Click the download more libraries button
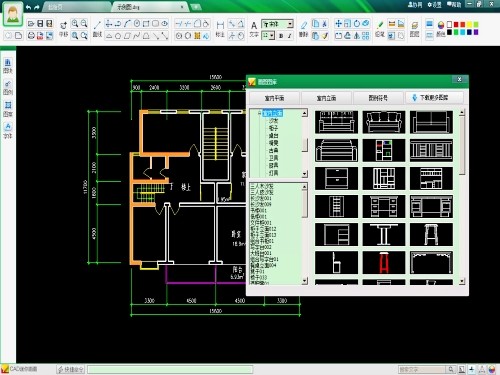 click(434, 98)
